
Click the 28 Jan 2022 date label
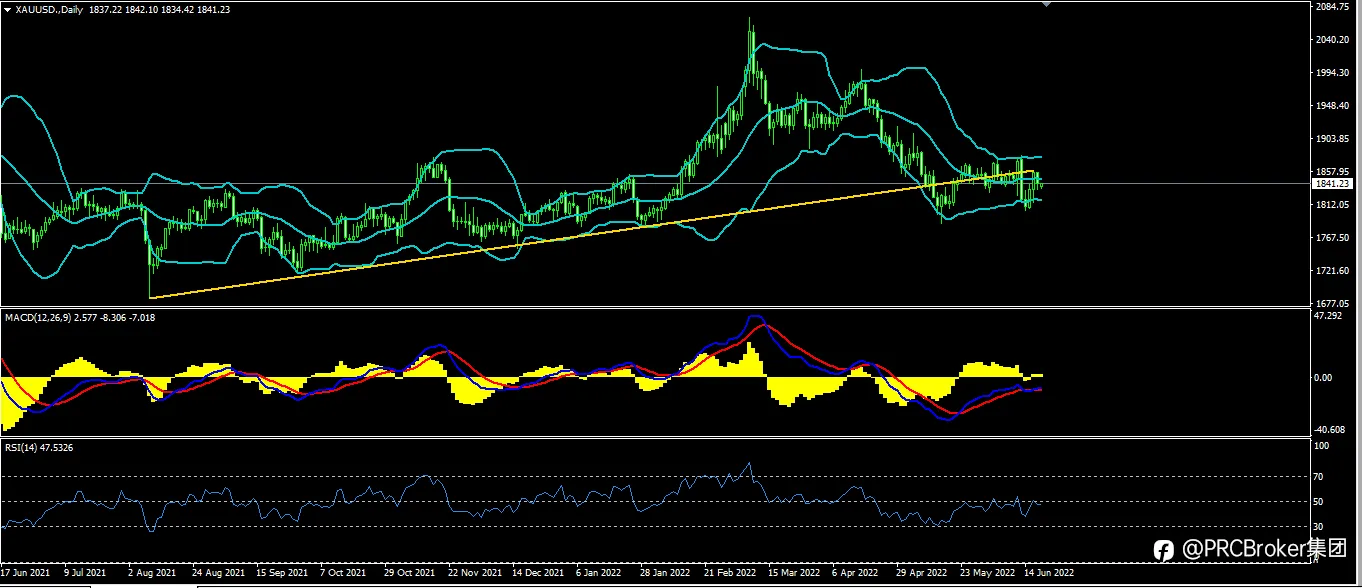[x=665, y=574]
